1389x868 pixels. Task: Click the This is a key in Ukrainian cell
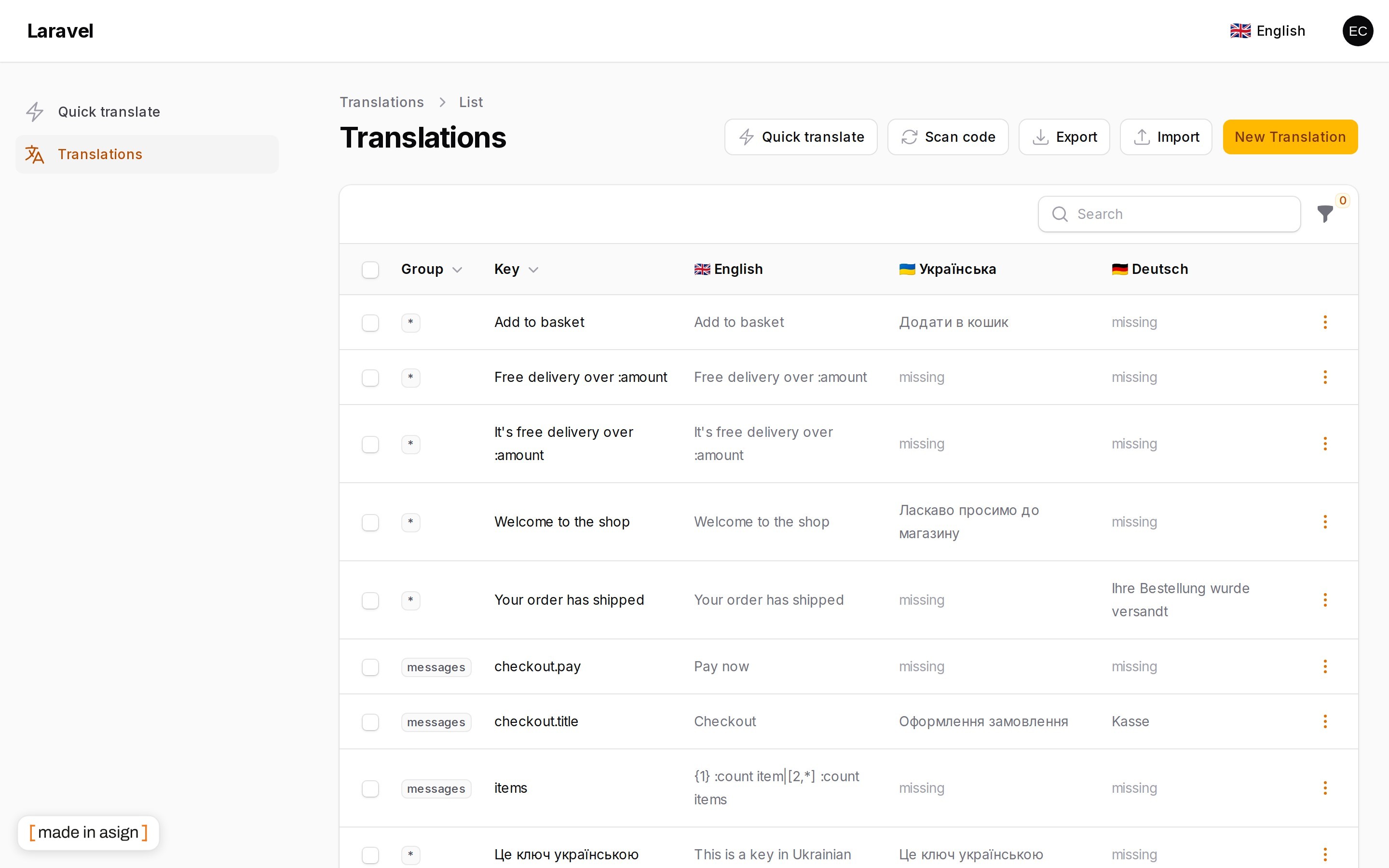[x=772, y=854]
